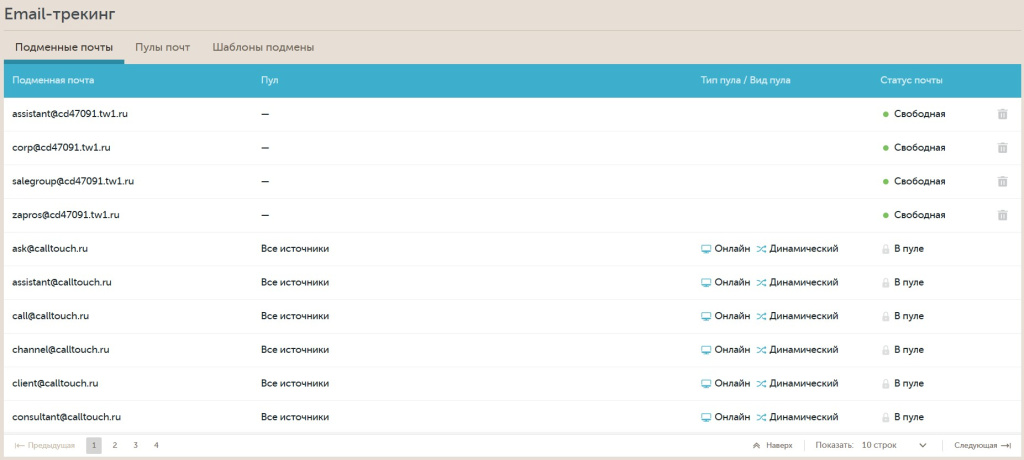Click the lock icon in the assistant@calltouch.ru row
Screen dimensions: 1024x460
(886, 283)
